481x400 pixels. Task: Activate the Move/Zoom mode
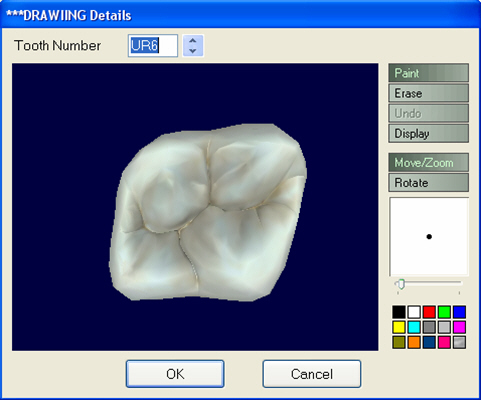pyautogui.click(x=428, y=163)
